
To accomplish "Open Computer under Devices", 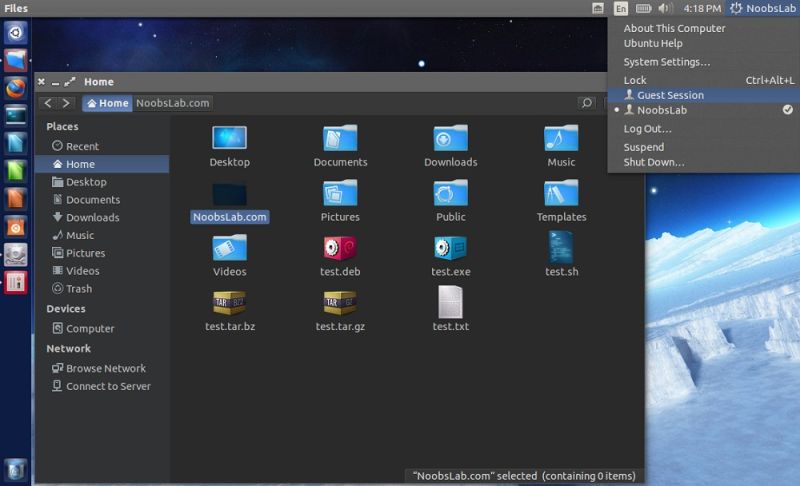I will (102, 328).
